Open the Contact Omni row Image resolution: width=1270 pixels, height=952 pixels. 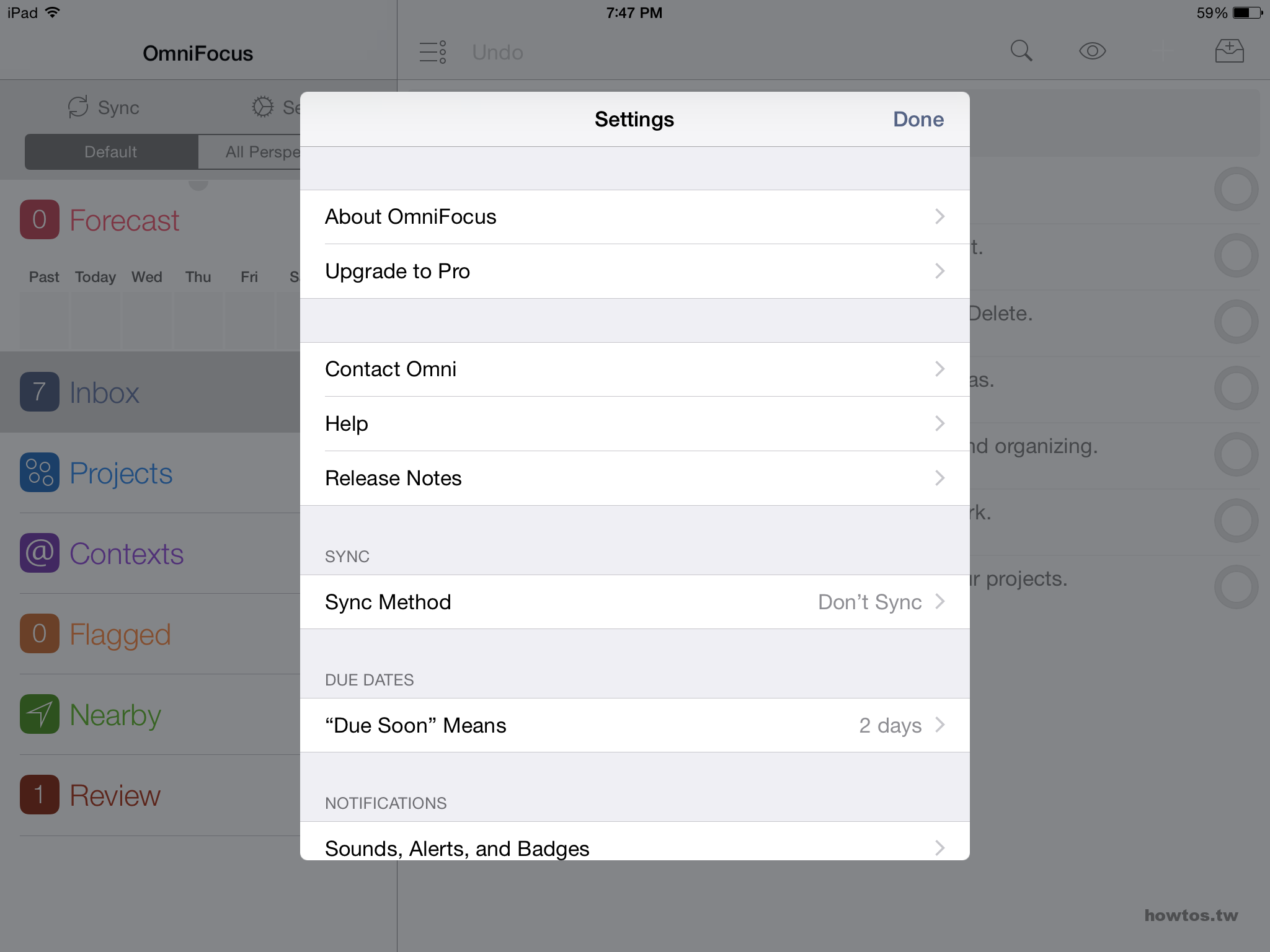pyautogui.click(x=635, y=369)
